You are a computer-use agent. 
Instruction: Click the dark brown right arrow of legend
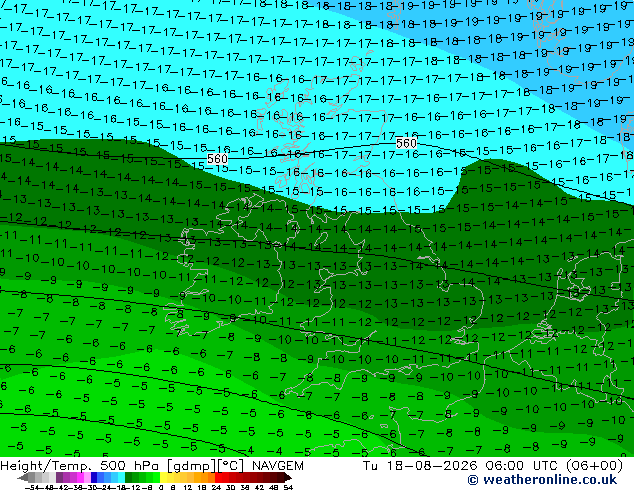288,477
